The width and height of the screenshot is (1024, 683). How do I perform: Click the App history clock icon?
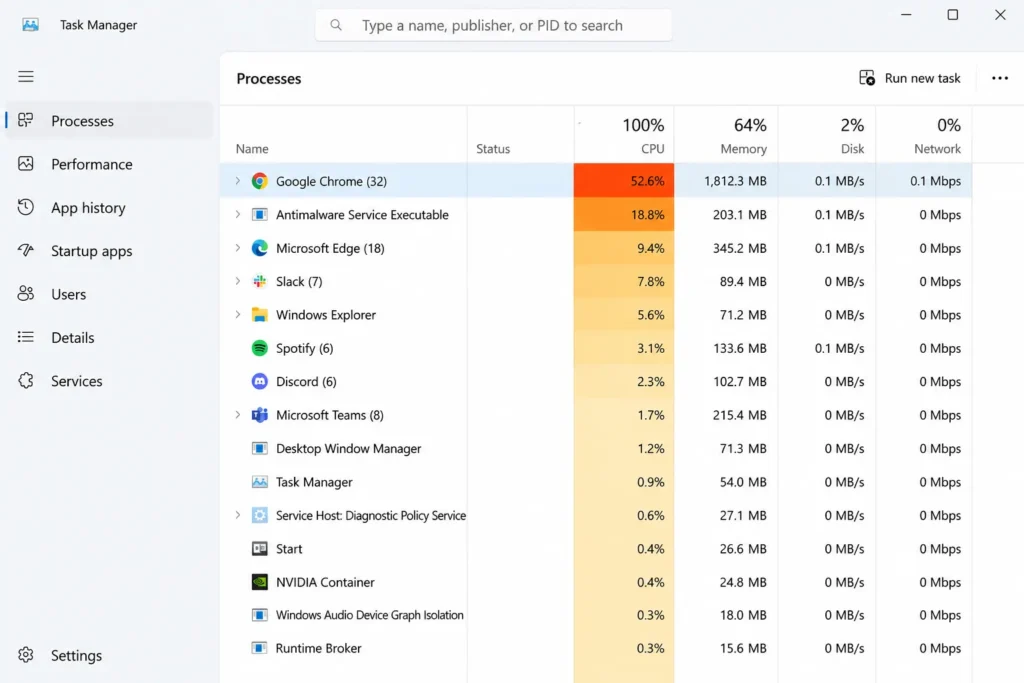point(25,207)
